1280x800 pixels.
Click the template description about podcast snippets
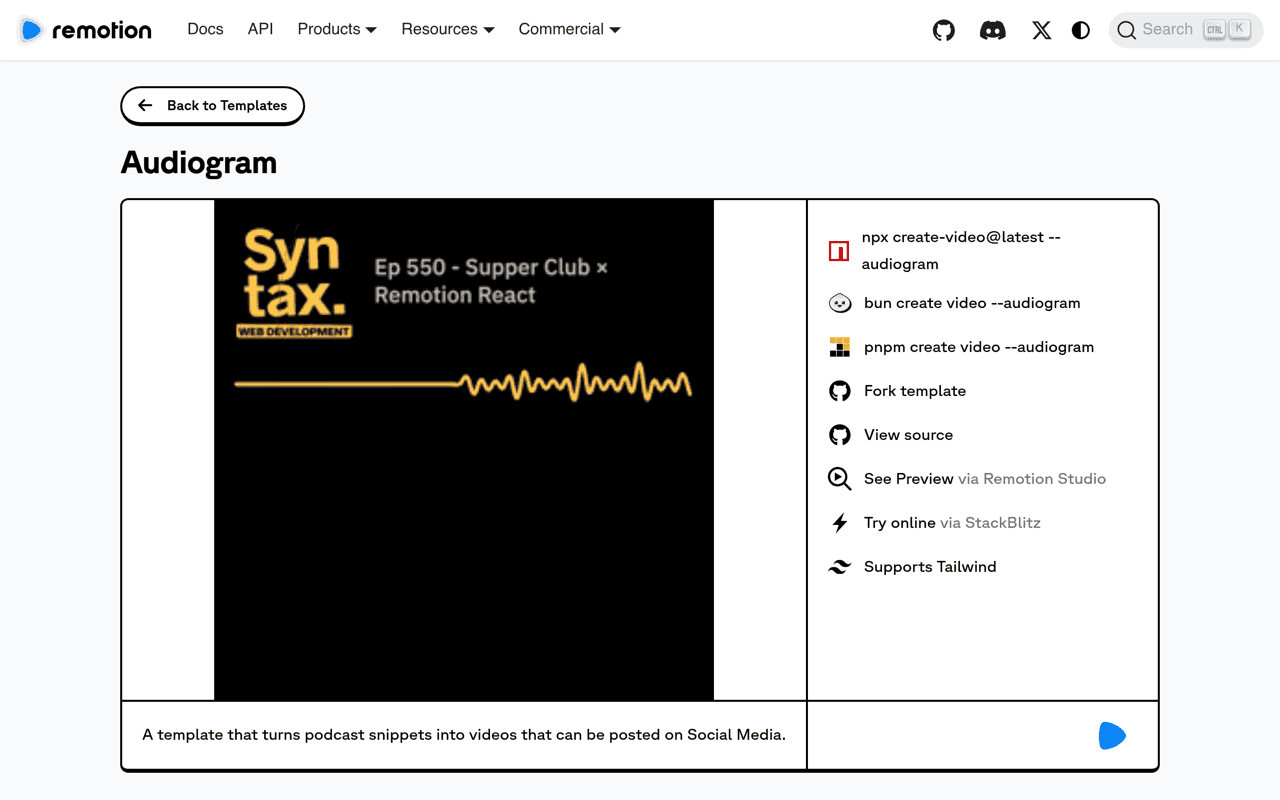click(464, 735)
